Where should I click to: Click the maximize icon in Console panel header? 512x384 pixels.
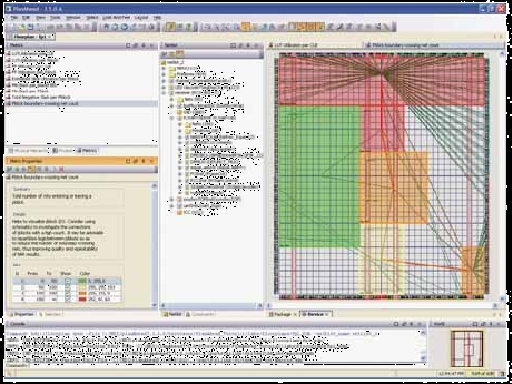tap(396, 324)
